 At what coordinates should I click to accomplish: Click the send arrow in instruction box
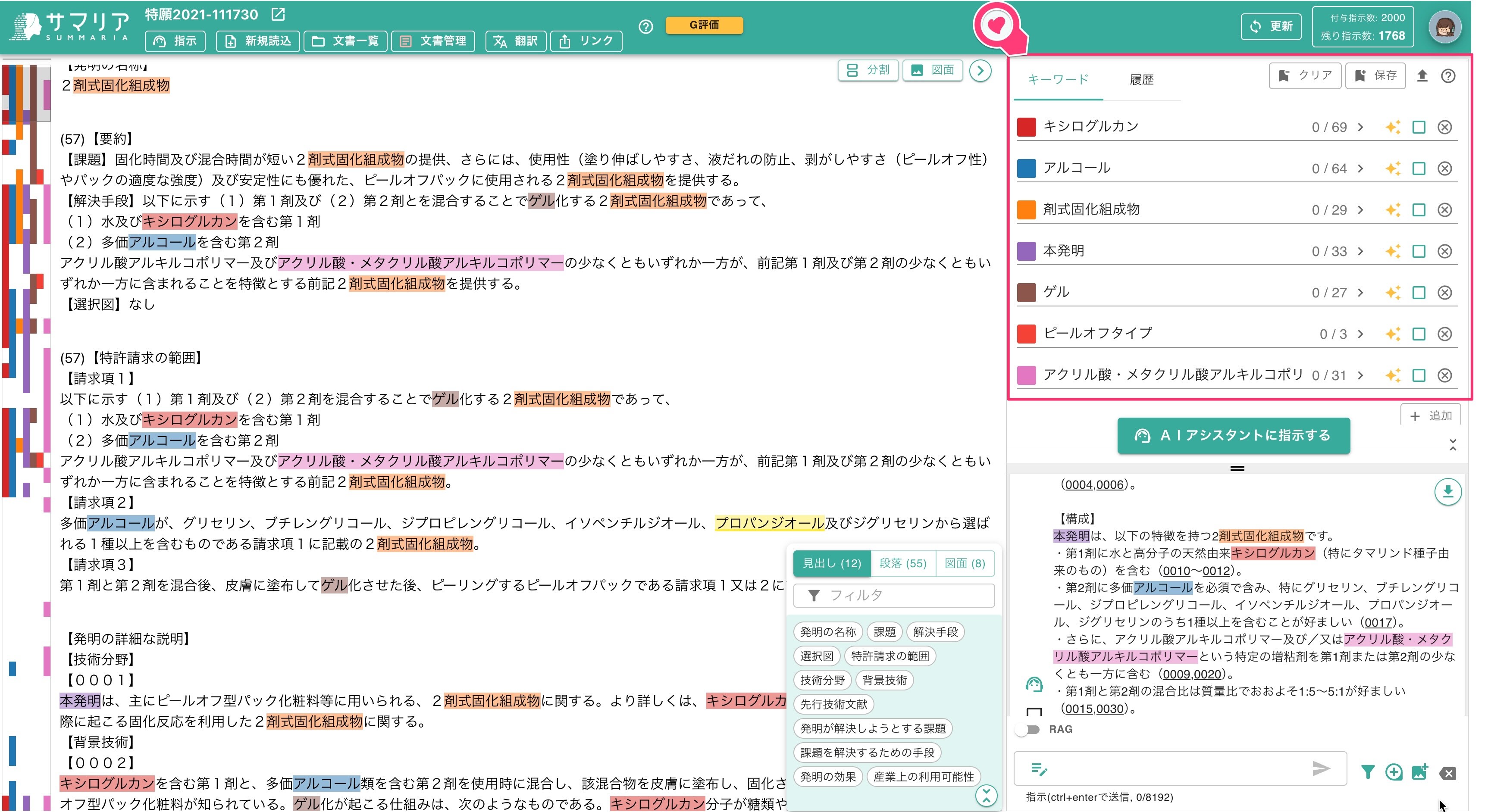1321,768
